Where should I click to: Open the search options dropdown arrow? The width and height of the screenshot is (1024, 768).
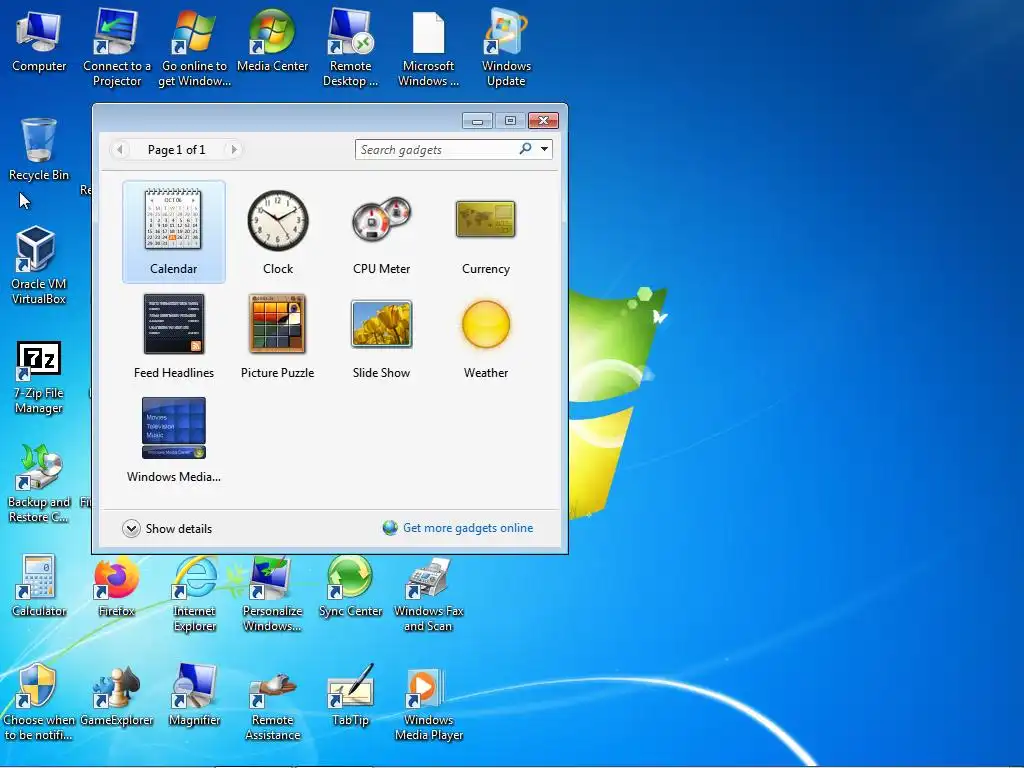[x=544, y=149]
